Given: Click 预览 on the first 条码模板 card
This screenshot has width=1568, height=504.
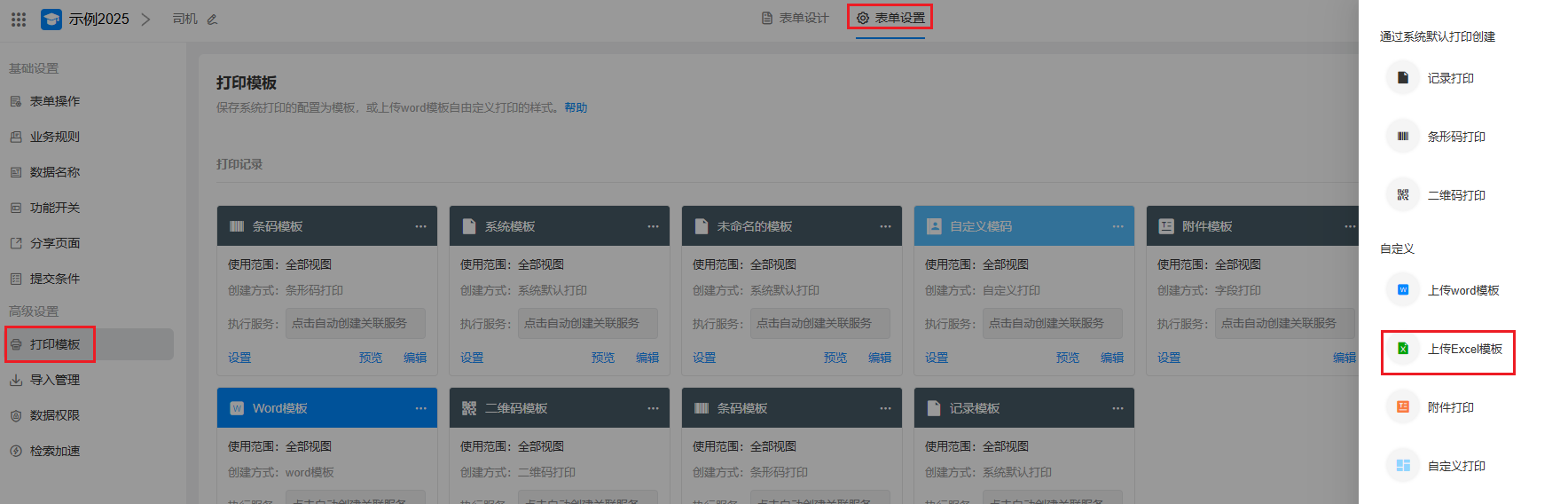Looking at the screenshot, I should (371, 358).
